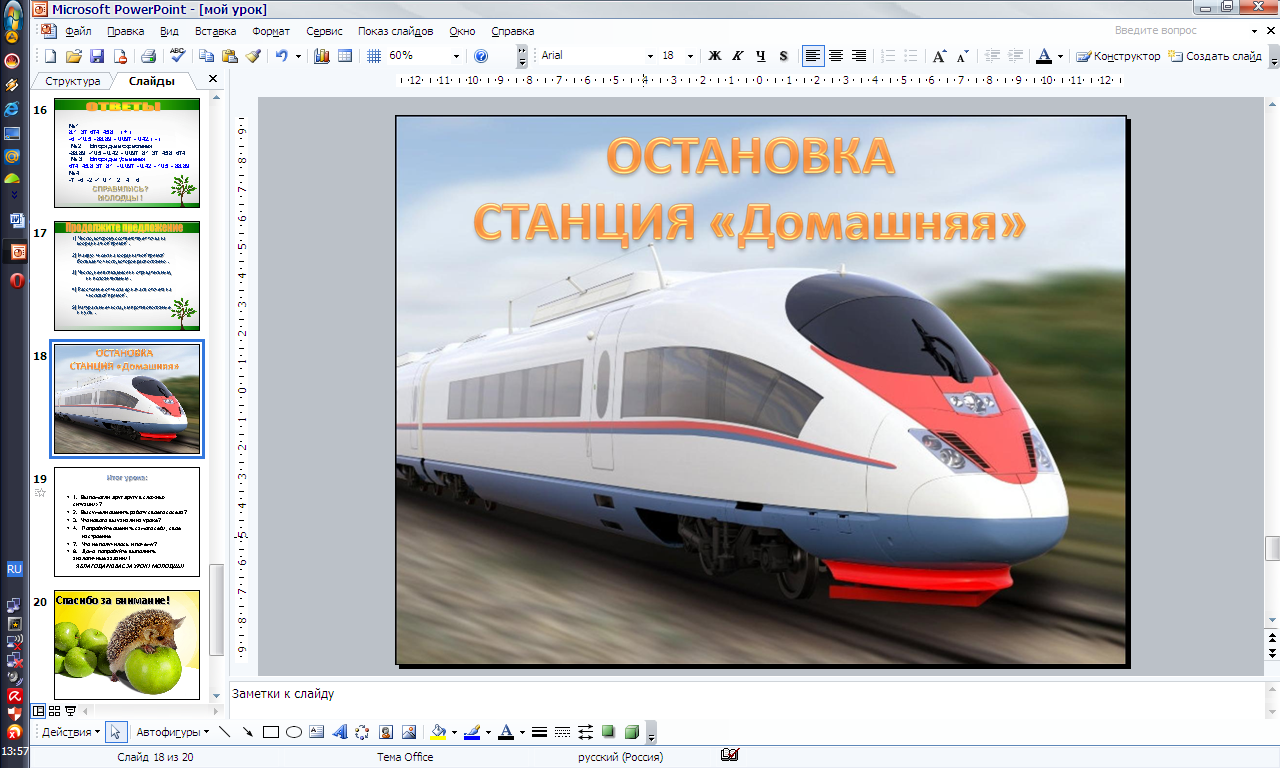Align text right
Screen dimensions: 1280x768
[x=859, y=56]
